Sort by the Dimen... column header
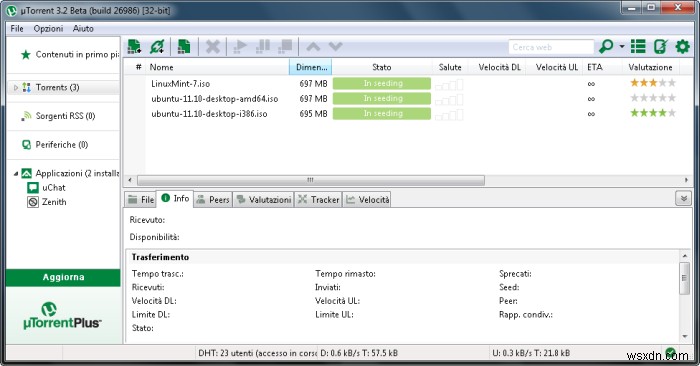 click(x=311, y=67)
